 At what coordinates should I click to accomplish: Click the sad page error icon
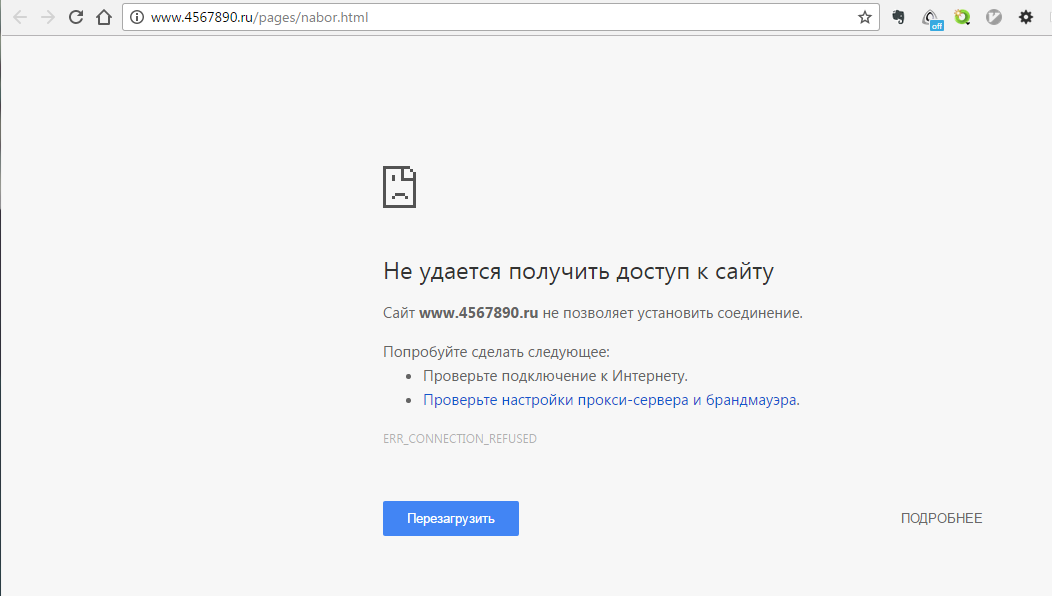click(399, 187)
